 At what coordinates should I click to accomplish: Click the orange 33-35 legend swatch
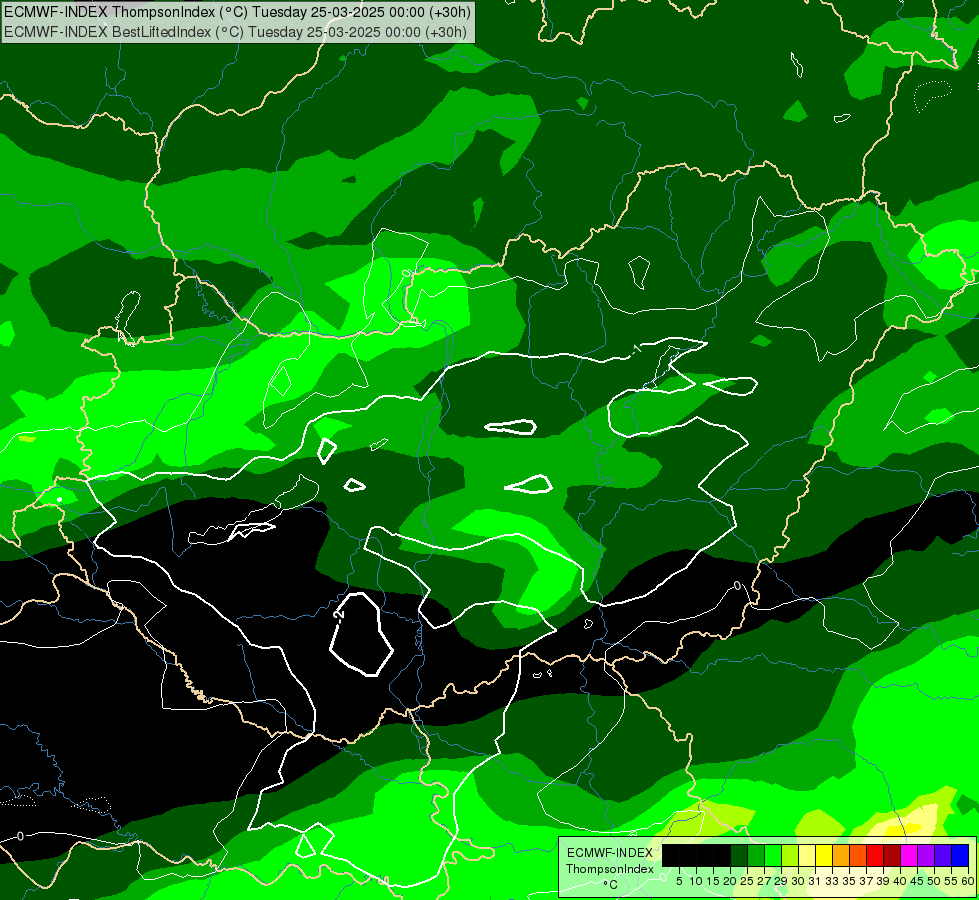(841, 855)
